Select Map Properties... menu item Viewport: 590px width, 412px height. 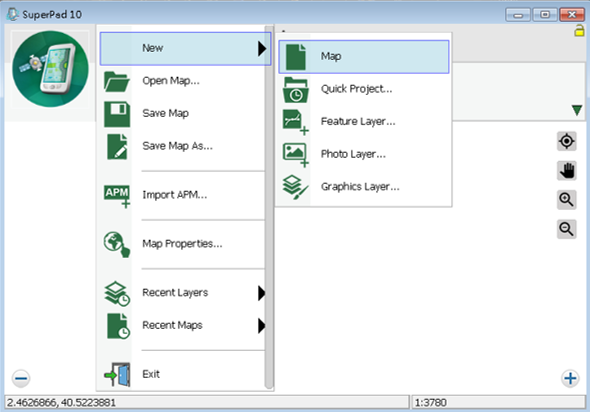[x=183, y=244]
